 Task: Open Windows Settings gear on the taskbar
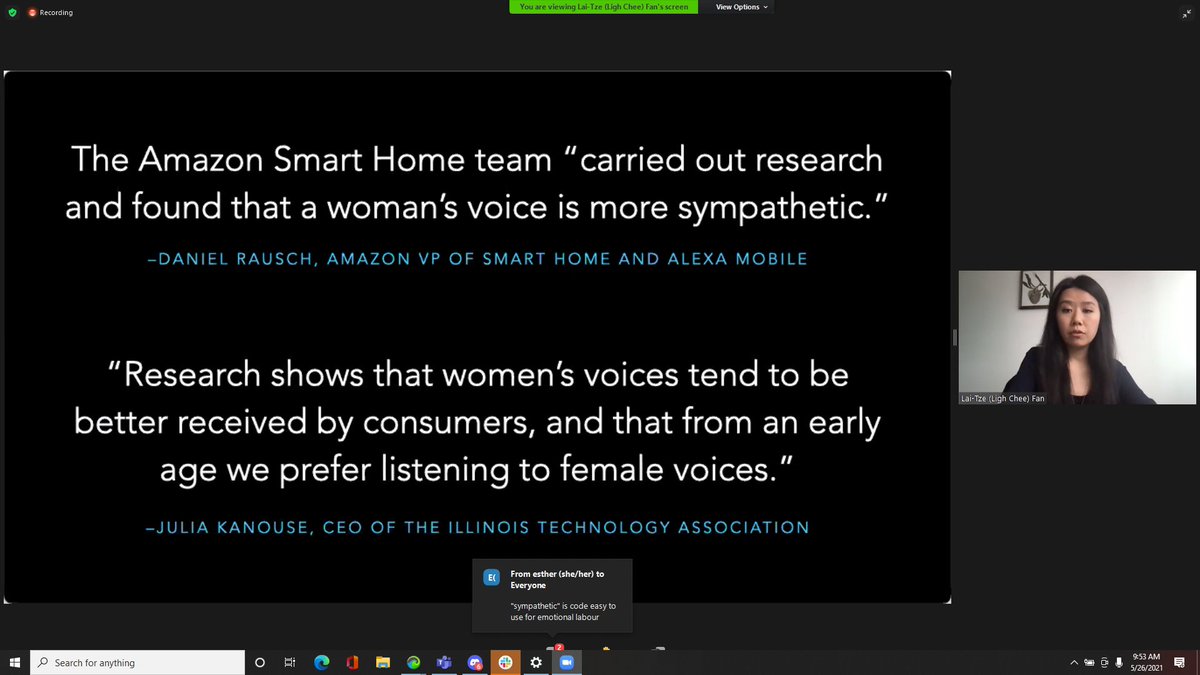coord(536,662)
